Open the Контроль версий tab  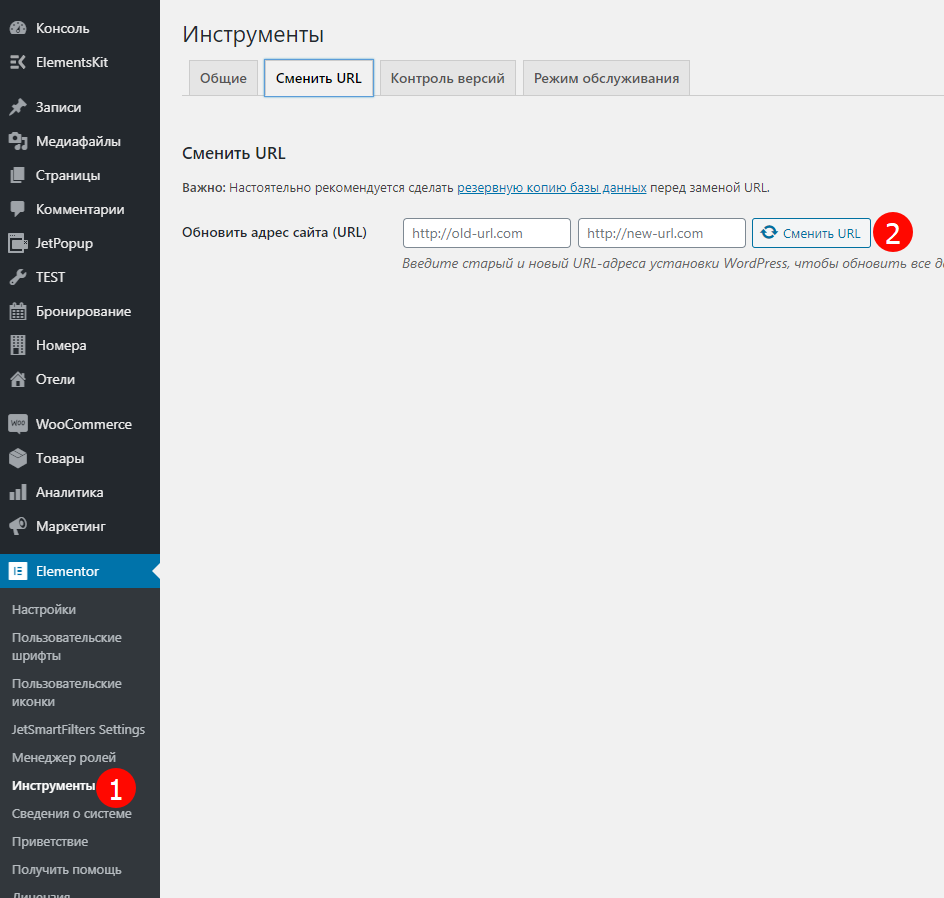click(x=447, y=78)
